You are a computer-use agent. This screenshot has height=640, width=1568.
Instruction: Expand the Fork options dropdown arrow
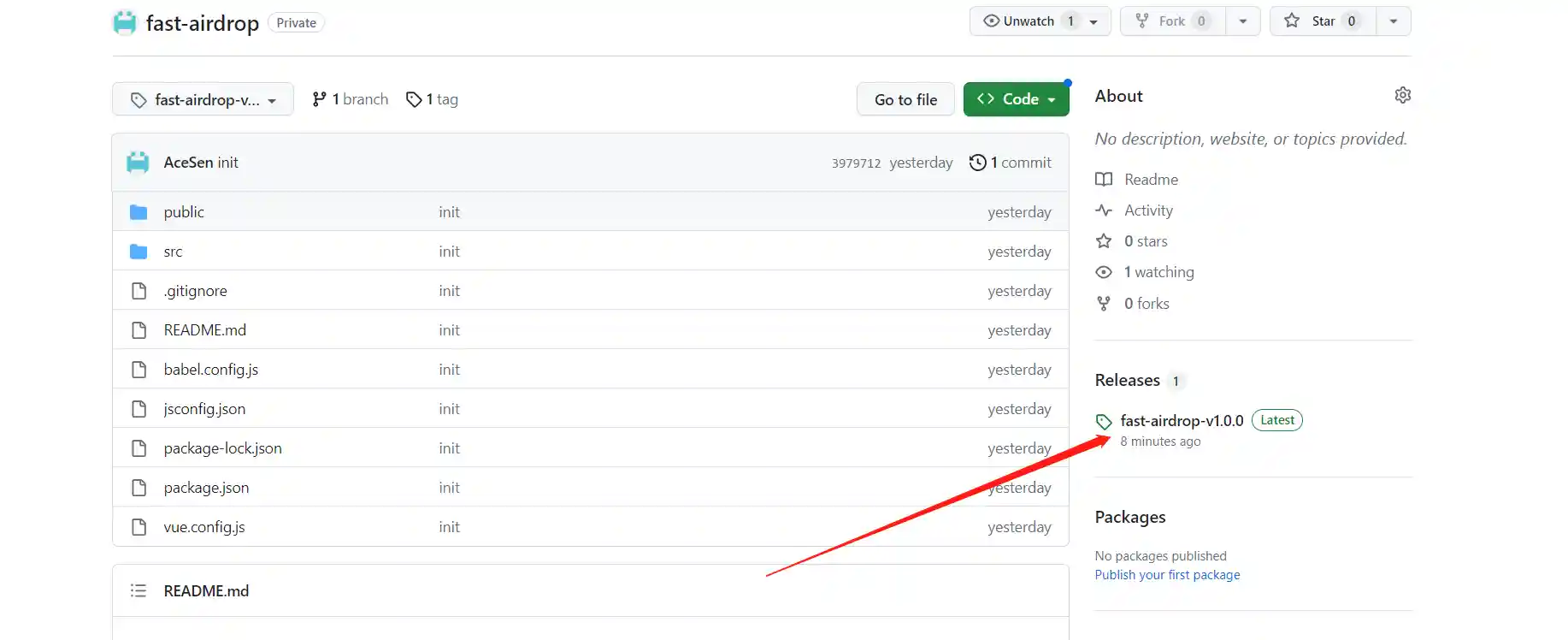(1243, 21)
